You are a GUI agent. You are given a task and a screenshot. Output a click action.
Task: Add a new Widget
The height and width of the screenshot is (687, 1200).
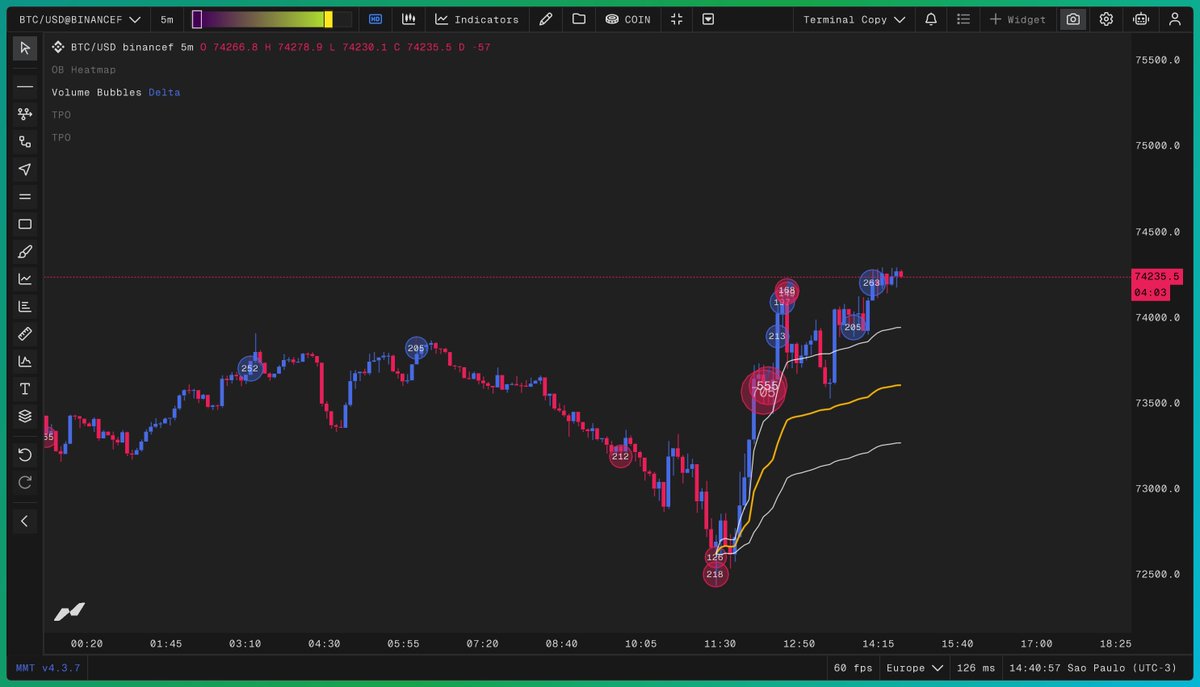tap(1018, 19)
